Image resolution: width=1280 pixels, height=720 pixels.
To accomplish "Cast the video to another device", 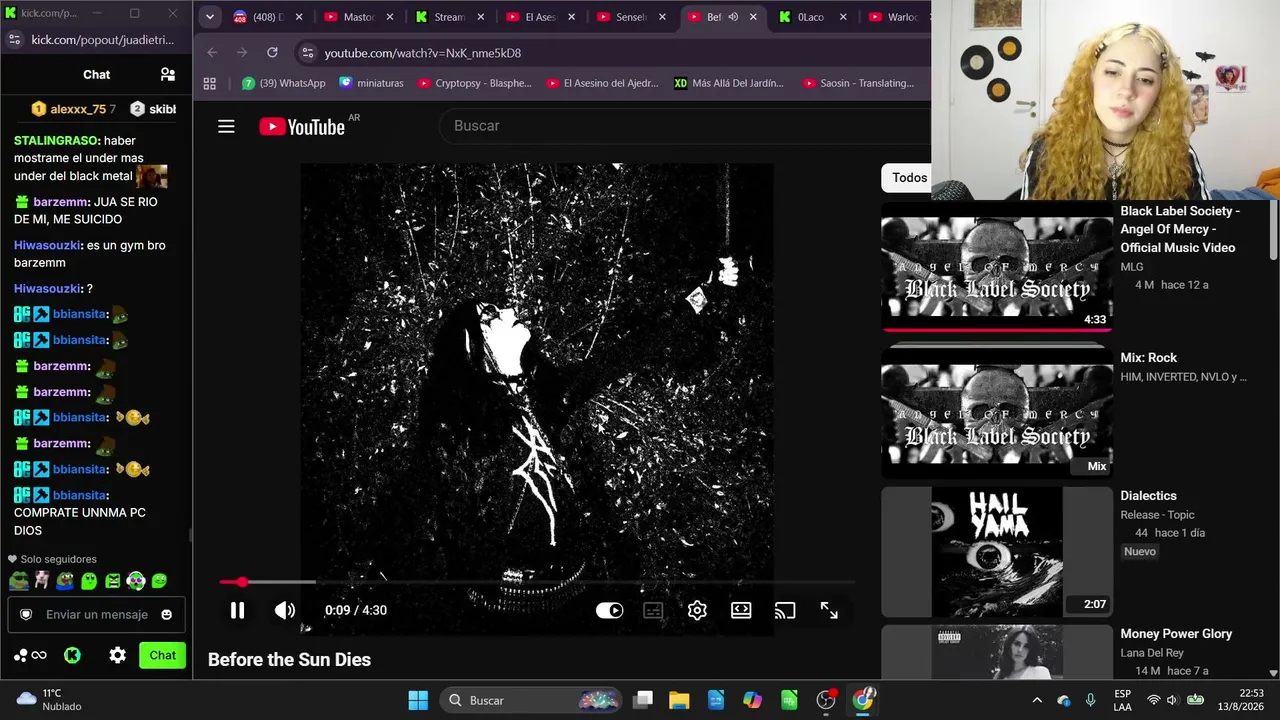I will click(785, 610).
